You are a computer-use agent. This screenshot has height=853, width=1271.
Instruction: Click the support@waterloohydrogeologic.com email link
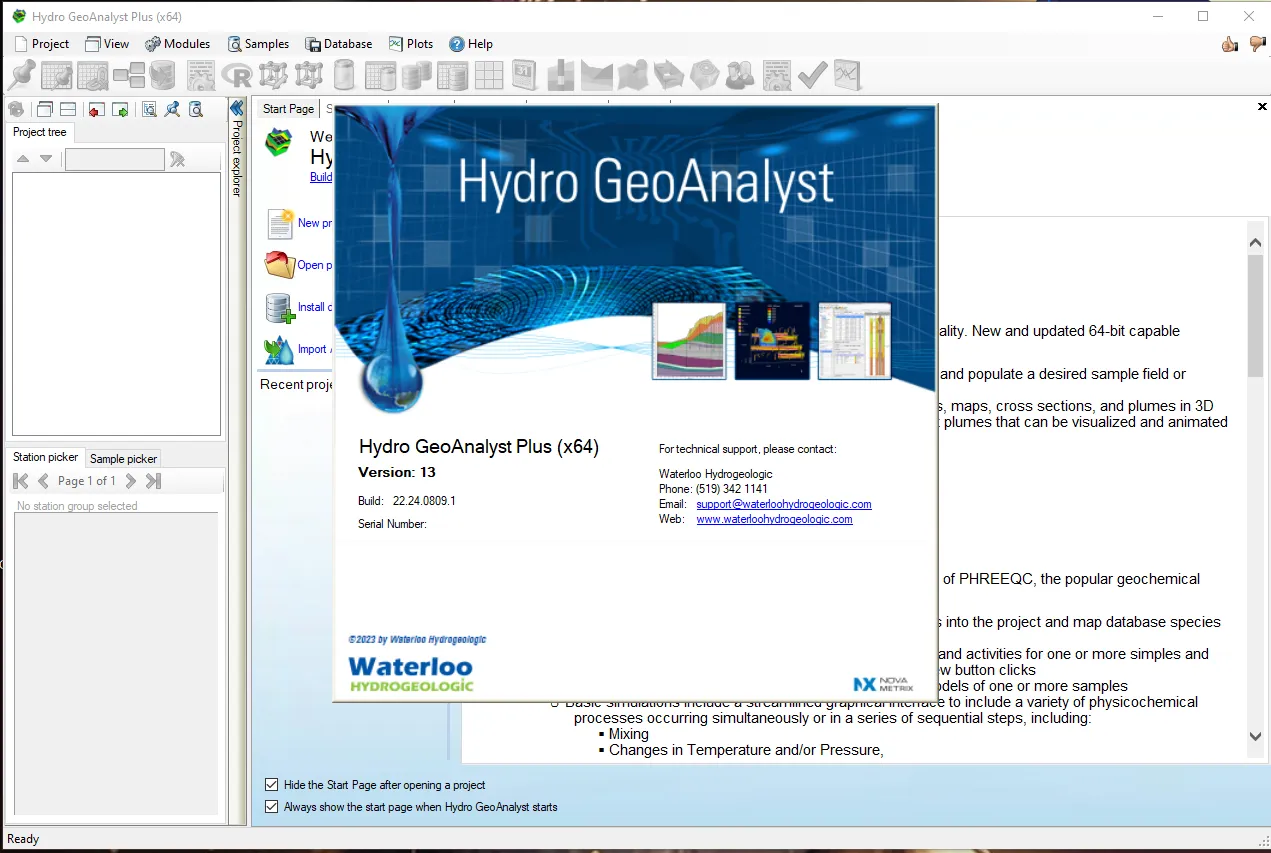click(784, 504)
